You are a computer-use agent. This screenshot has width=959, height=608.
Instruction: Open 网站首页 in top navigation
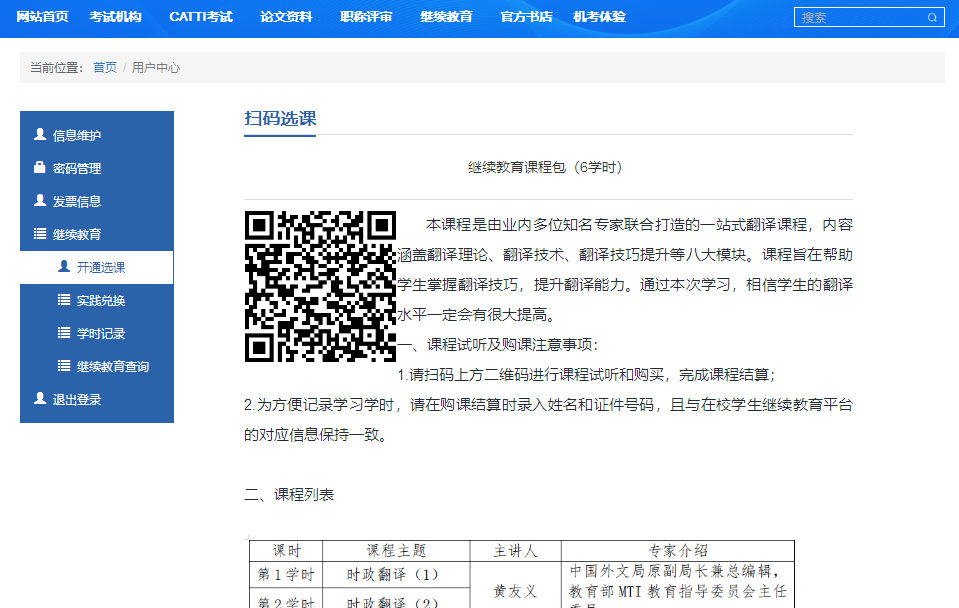click(x=42, y=17)
